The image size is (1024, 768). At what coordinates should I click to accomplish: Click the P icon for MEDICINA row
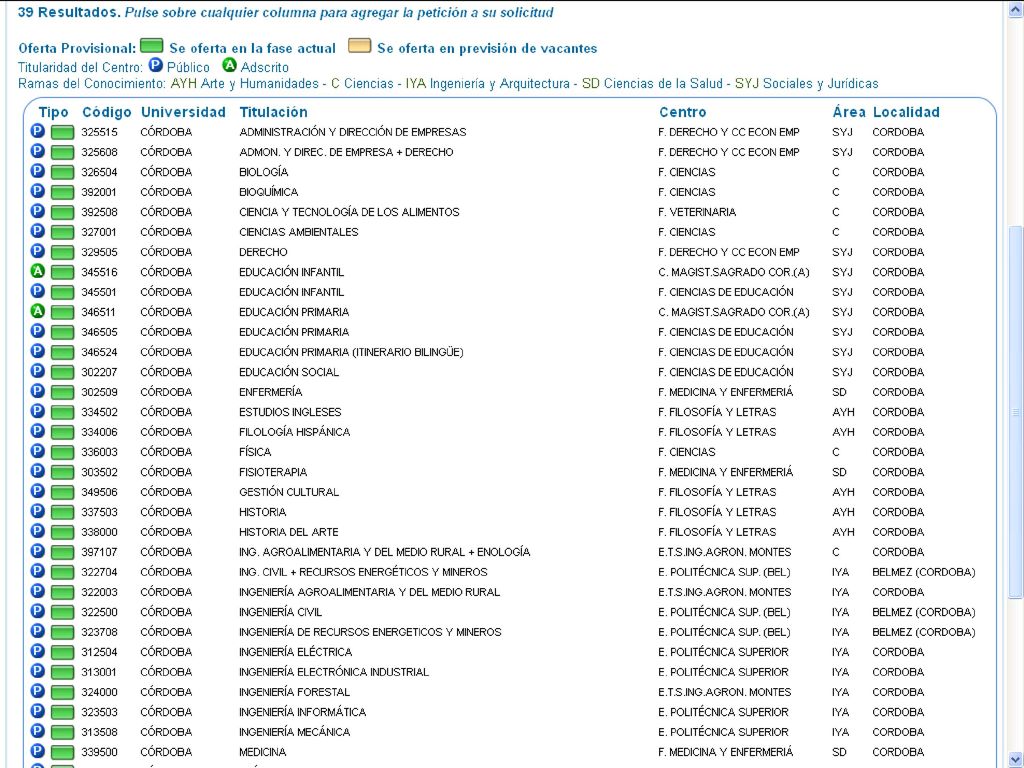coord(38,751)
